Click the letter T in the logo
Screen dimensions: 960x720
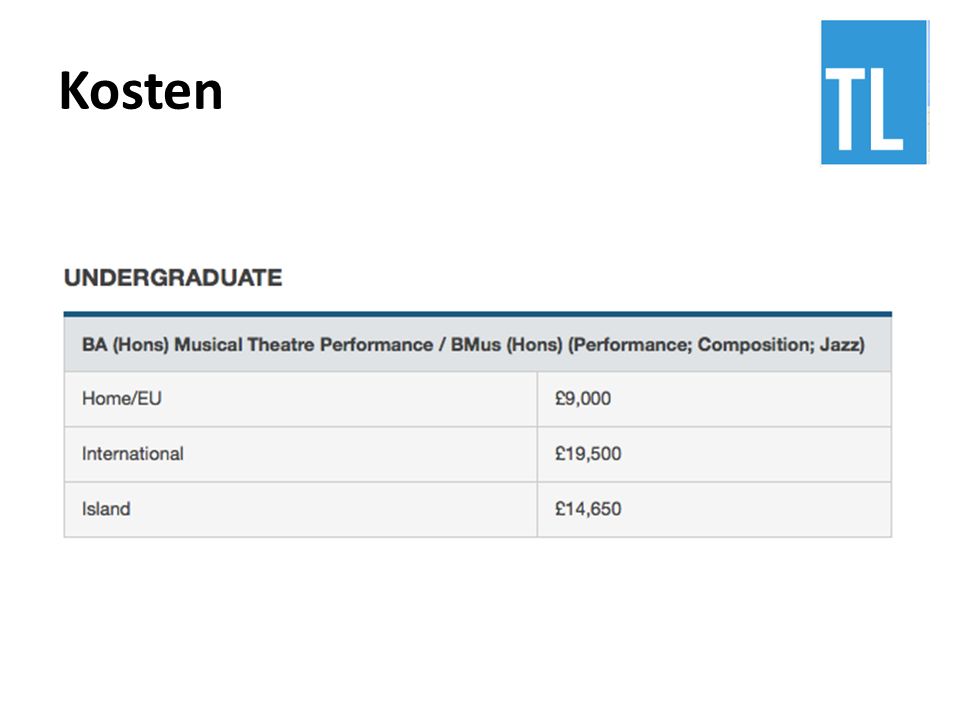pos(846,108)
